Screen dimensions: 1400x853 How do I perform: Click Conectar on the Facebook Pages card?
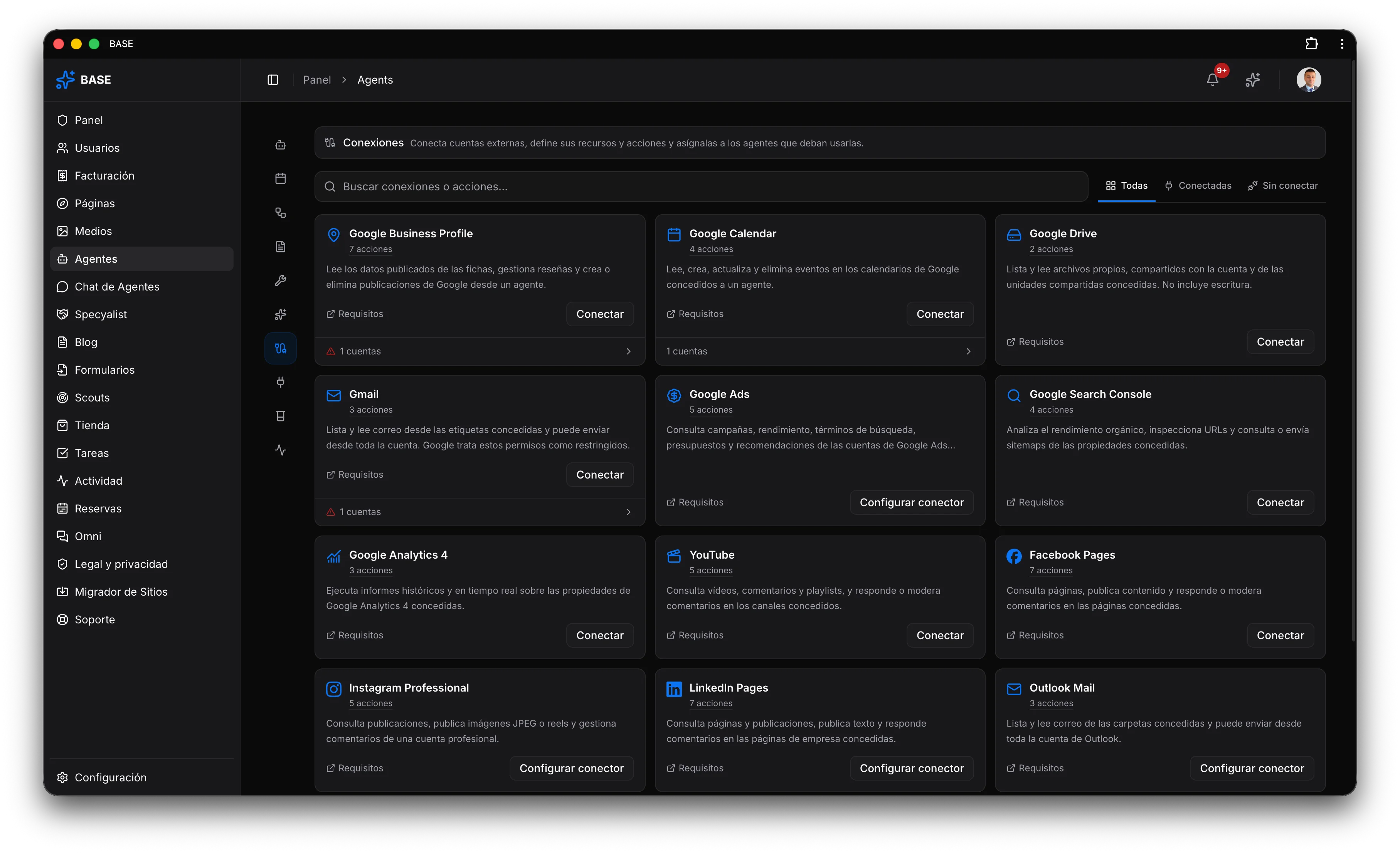pyautogui.click(x=1280, y=635)
